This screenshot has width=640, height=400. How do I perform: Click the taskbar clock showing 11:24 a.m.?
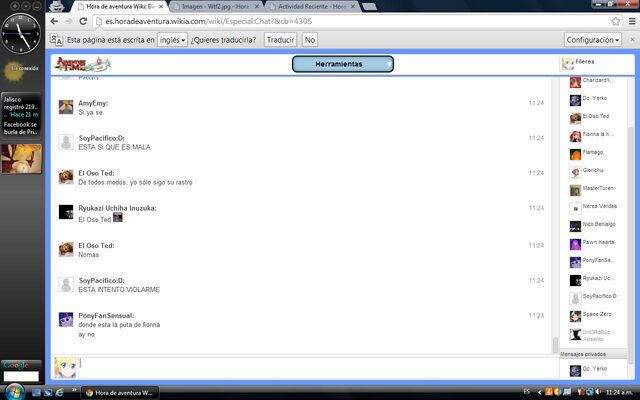pos(619,392)
